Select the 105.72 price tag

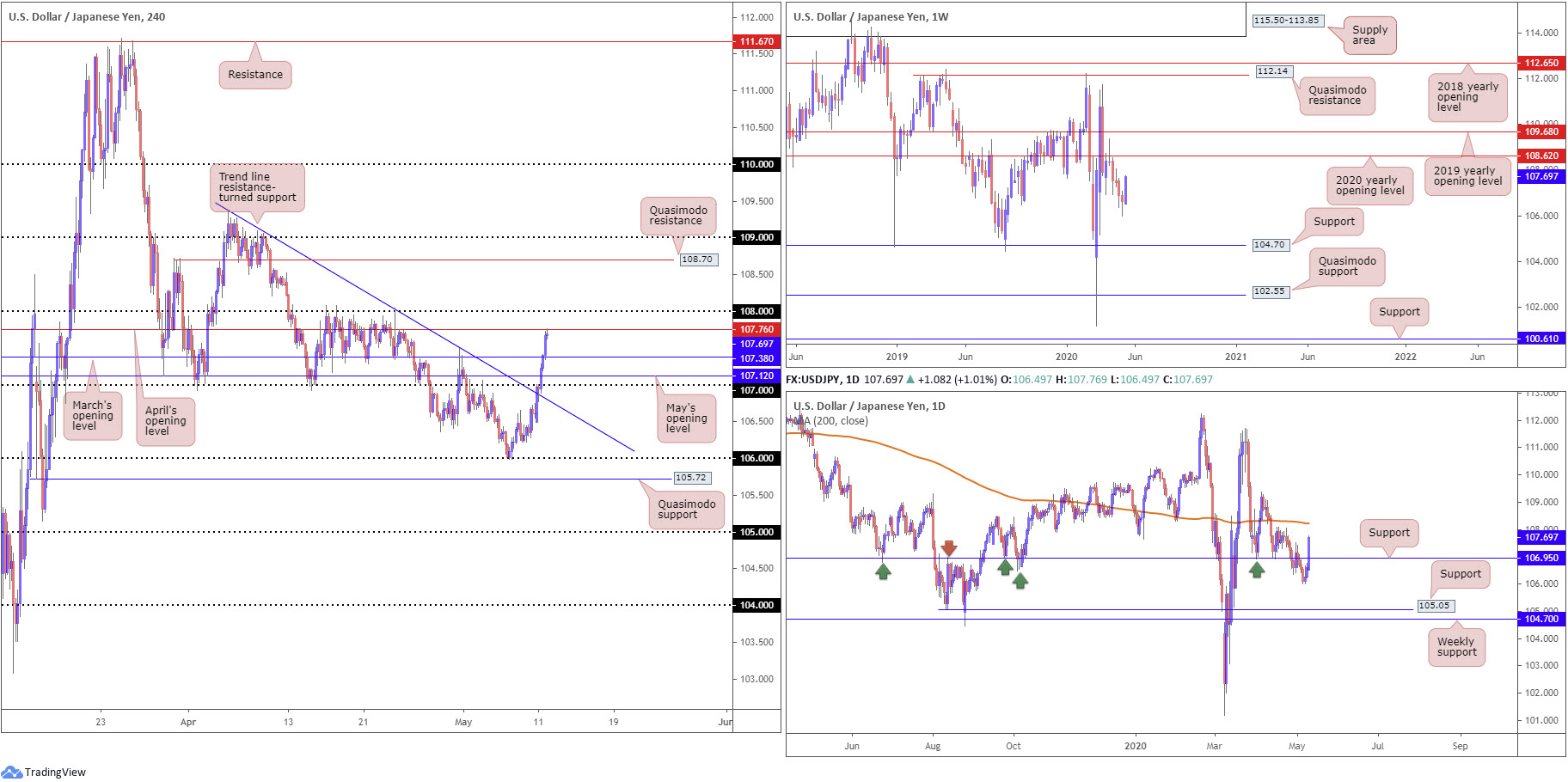(690, 478)
